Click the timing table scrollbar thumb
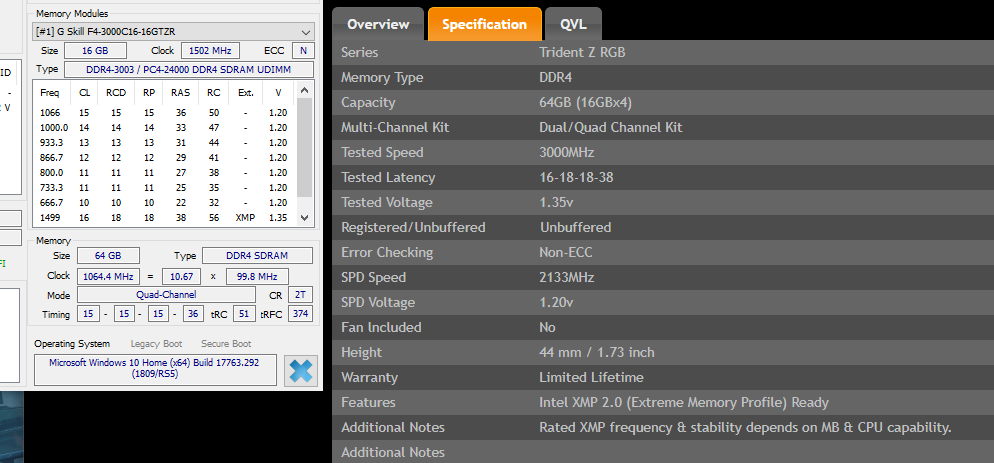 pyautogui.click(x=304, y=147)
